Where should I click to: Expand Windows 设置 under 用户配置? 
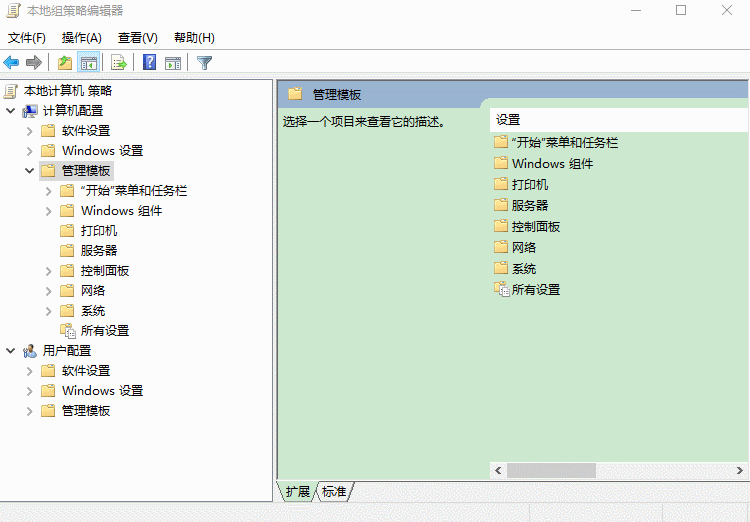point(30,391)
